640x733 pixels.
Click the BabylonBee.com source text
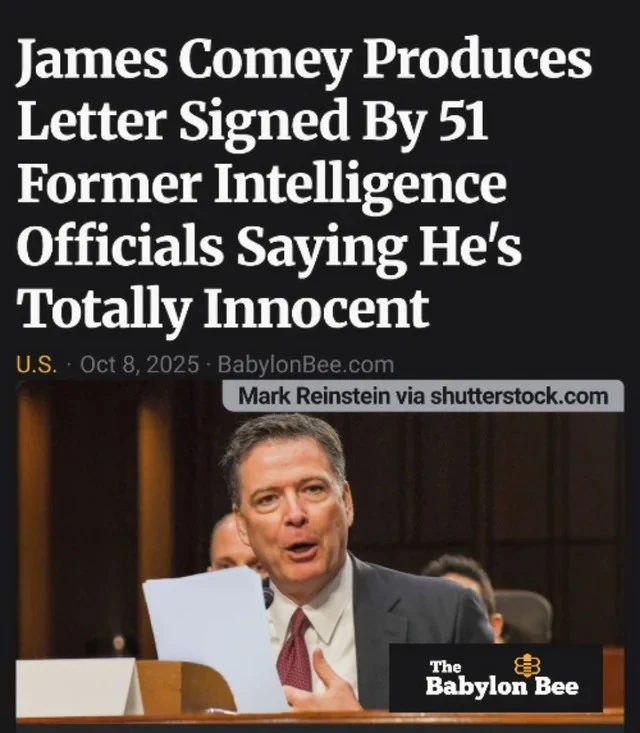tap(306, 364)
